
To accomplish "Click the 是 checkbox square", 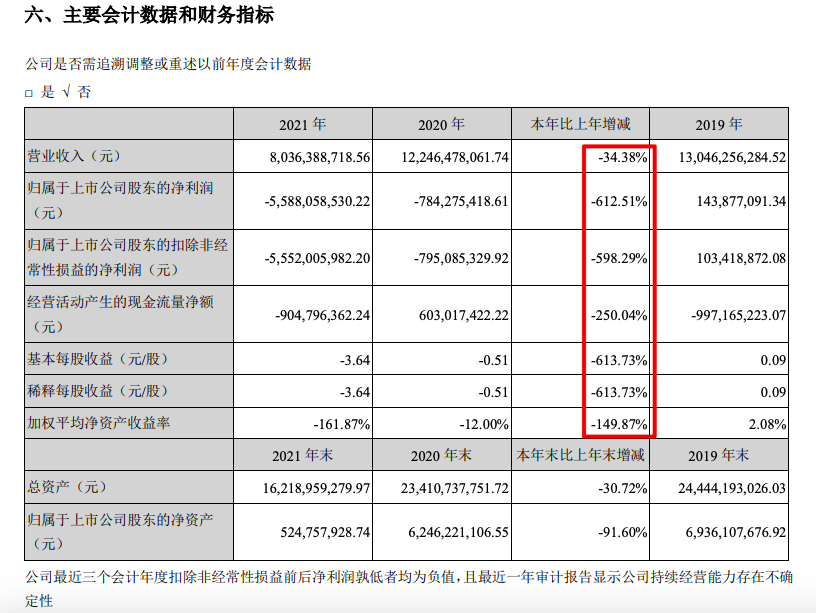I will point(29,94).
